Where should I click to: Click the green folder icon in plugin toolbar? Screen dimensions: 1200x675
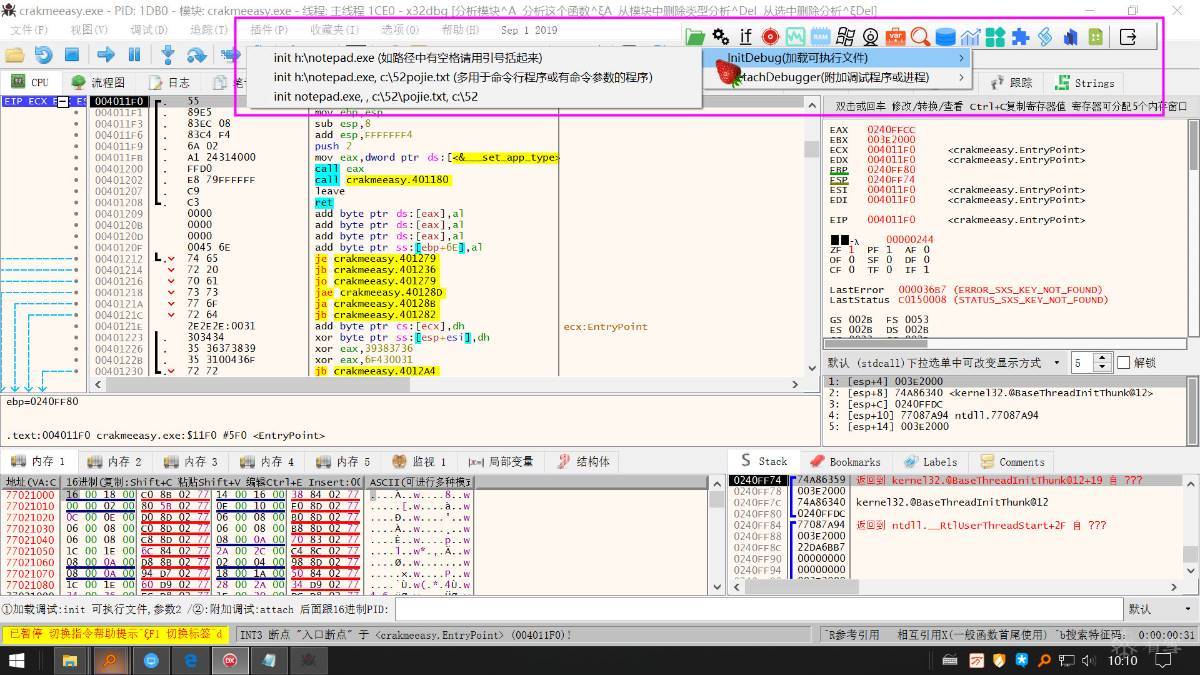pyautogui.click(x=695, y=37)
